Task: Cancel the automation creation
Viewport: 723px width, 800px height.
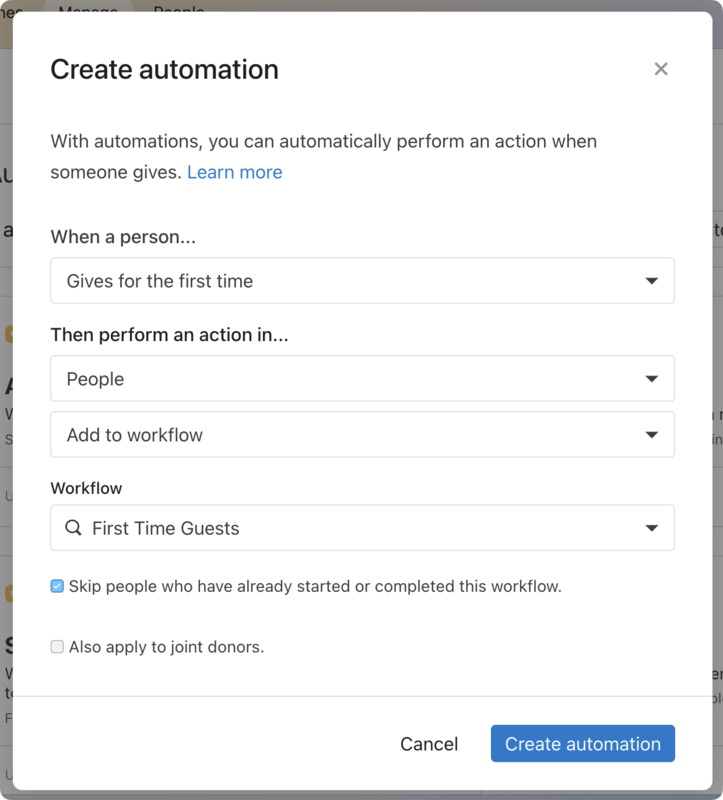Action: pyautogui.click(x=429, y=744)
